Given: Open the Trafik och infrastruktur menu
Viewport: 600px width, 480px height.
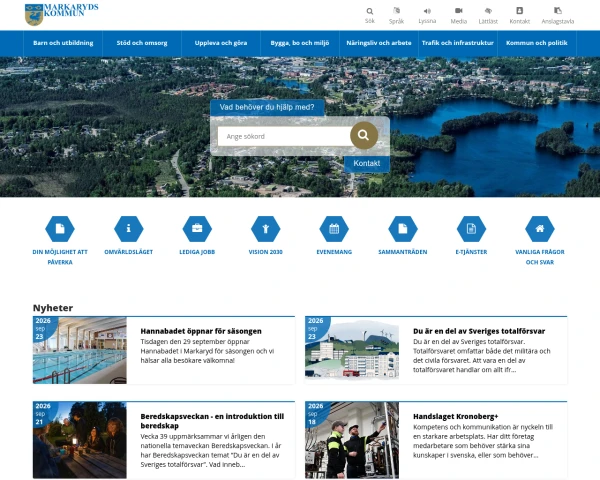Looking at the screenshot, I should (x=458, y=43).
